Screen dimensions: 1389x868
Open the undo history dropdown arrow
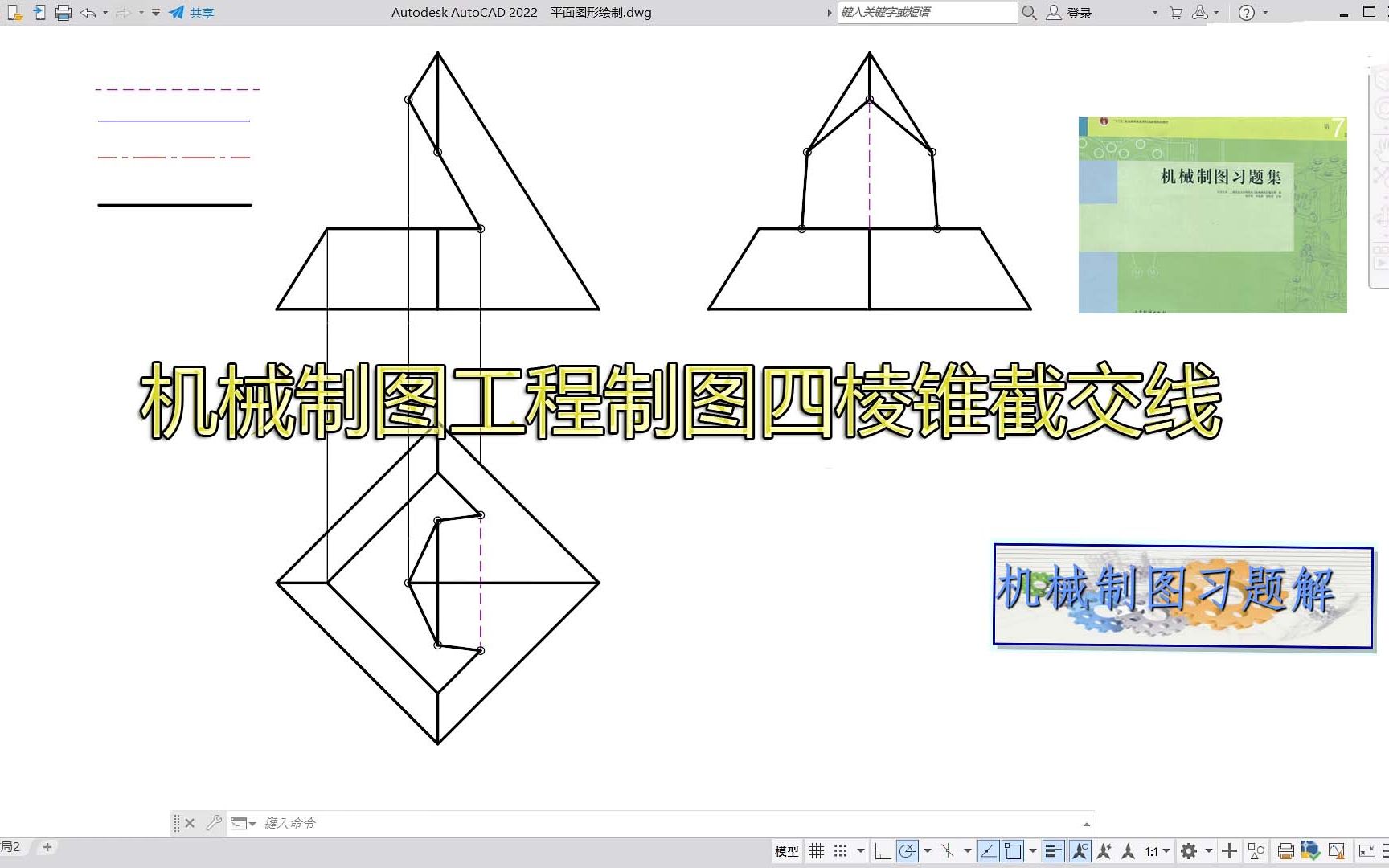tap(105, 13)
